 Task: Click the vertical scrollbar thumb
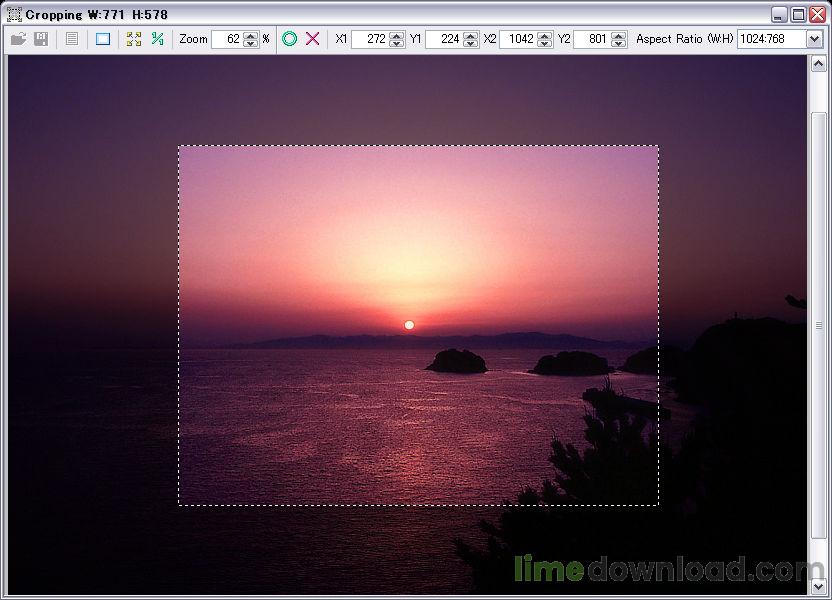tap(819, 325)
